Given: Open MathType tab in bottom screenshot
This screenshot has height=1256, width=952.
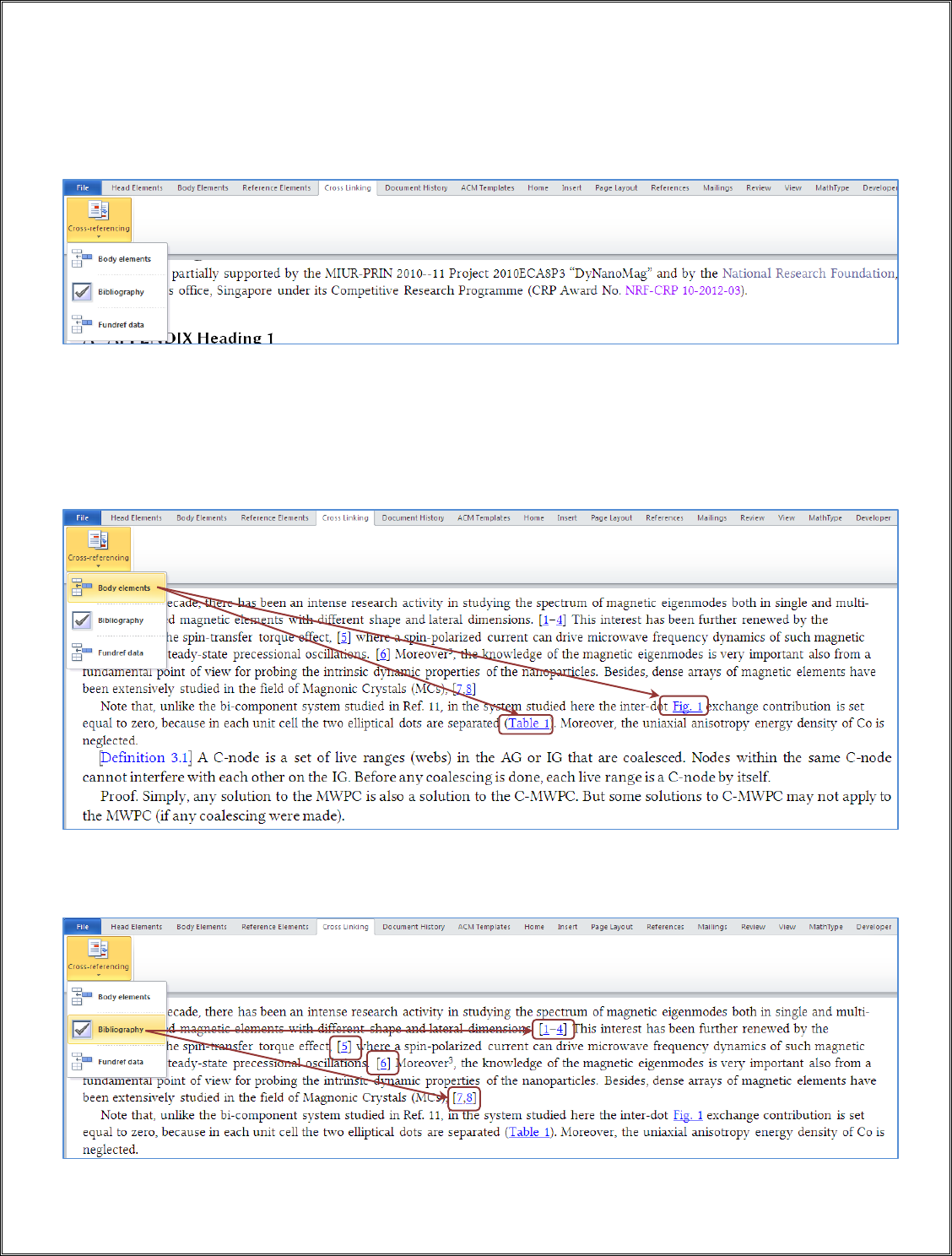Looking at the screenshot, I should pyautogui.click(x=825, y=927).
